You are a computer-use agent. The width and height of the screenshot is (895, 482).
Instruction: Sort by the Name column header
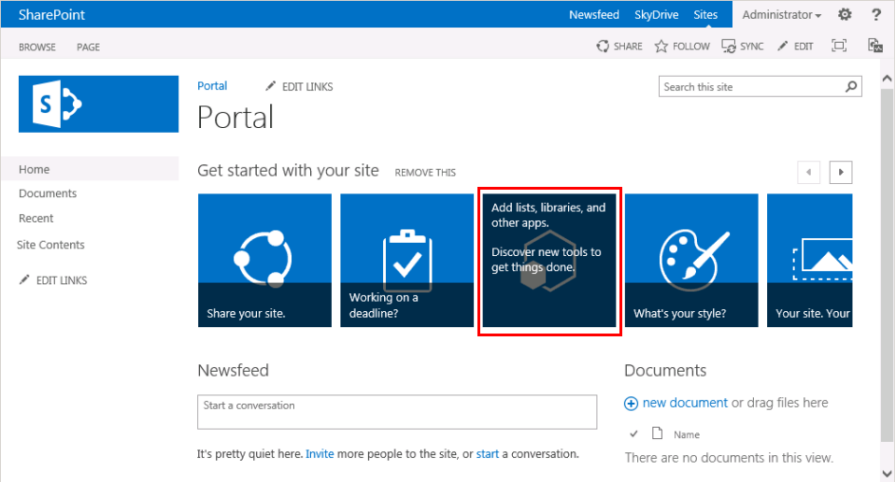tap(687, 435)
